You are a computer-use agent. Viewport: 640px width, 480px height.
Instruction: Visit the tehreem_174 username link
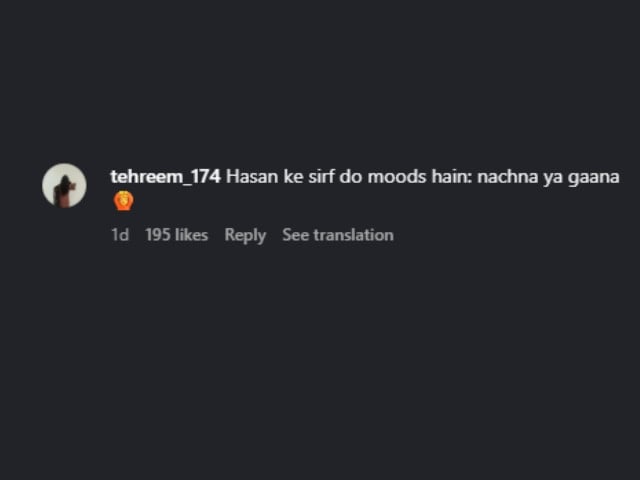(x=166, y=177)
